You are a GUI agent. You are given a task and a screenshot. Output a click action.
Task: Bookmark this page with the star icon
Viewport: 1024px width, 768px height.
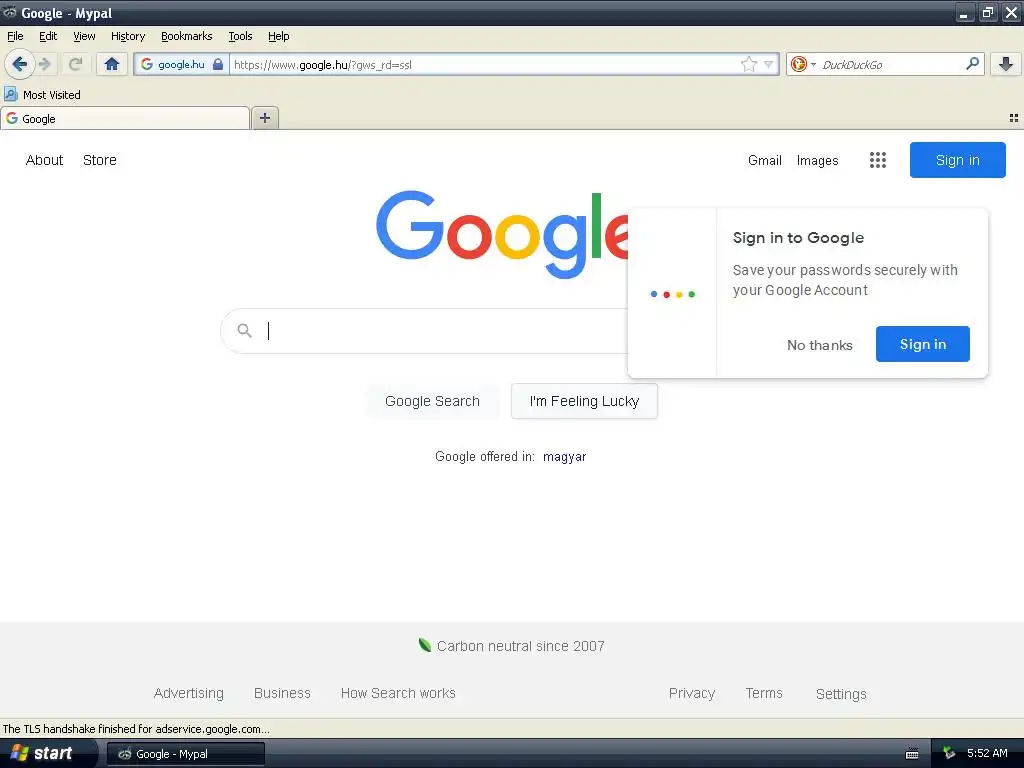click(x=748, y=64)
